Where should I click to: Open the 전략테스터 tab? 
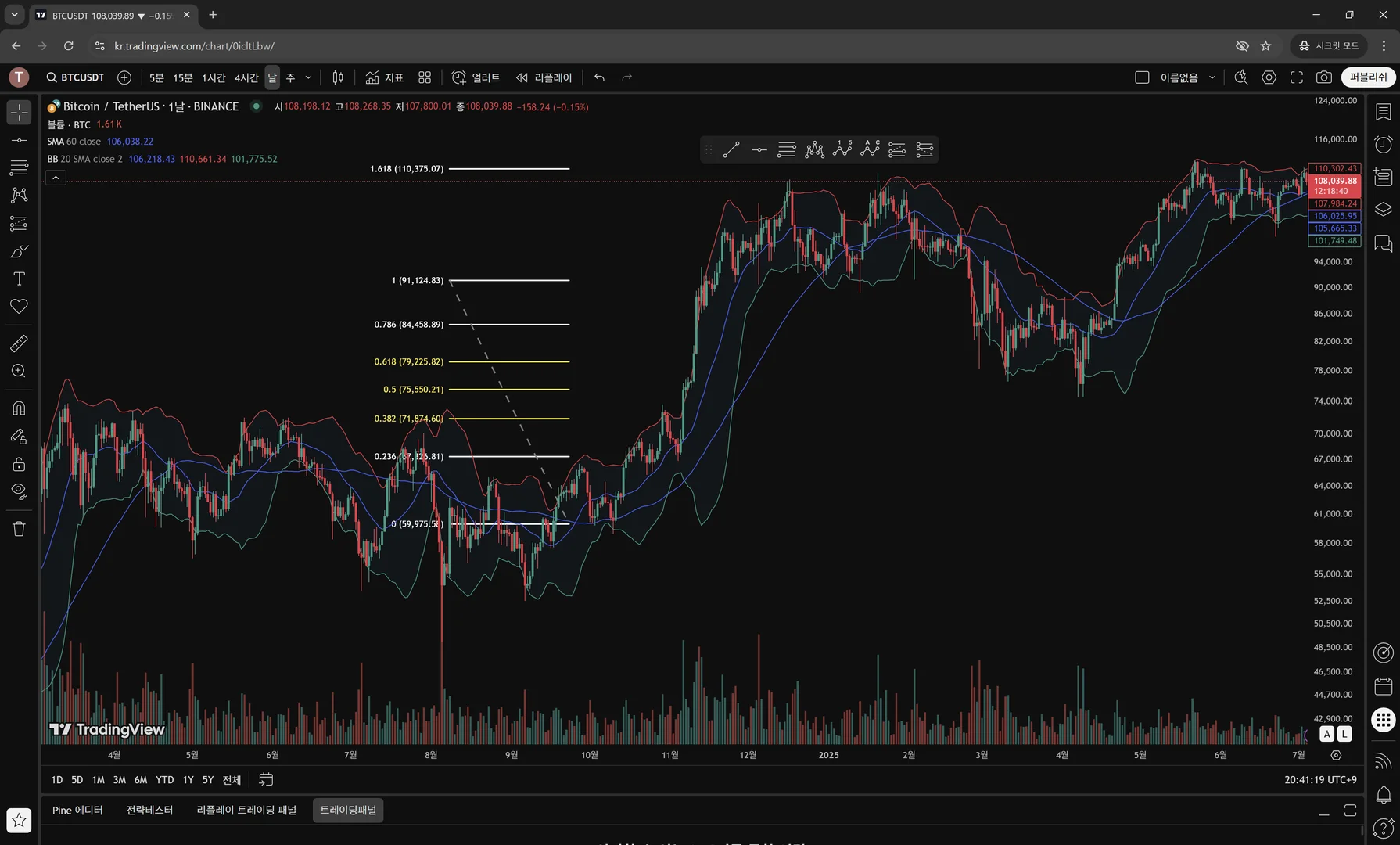point(149,811)
